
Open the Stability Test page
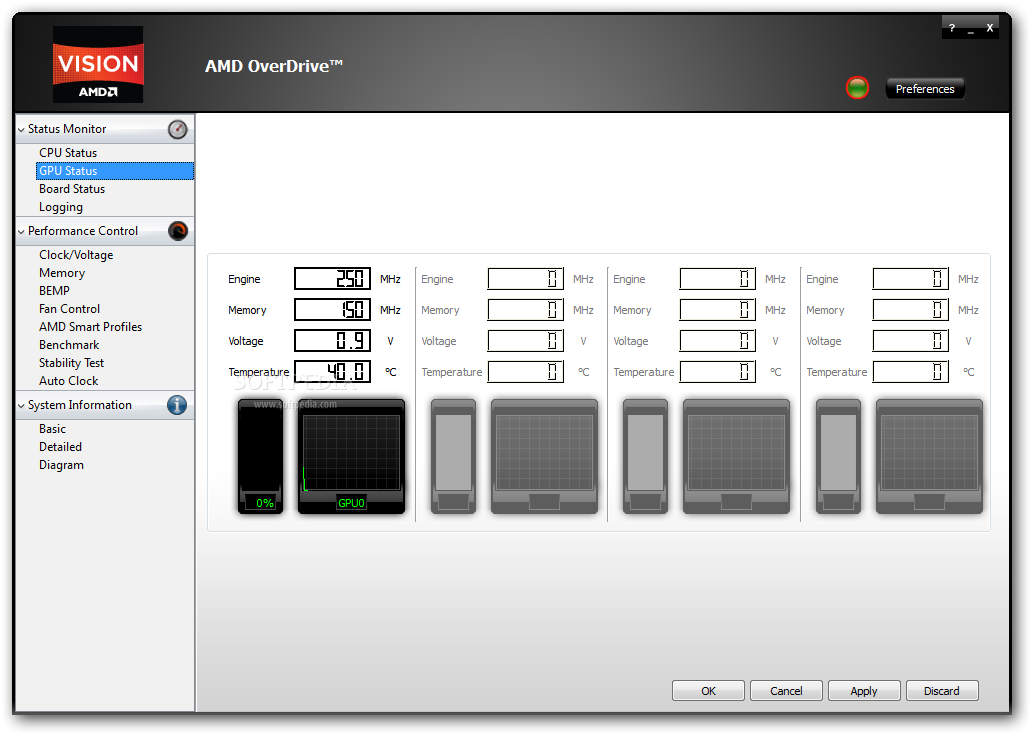pos(71,363)
